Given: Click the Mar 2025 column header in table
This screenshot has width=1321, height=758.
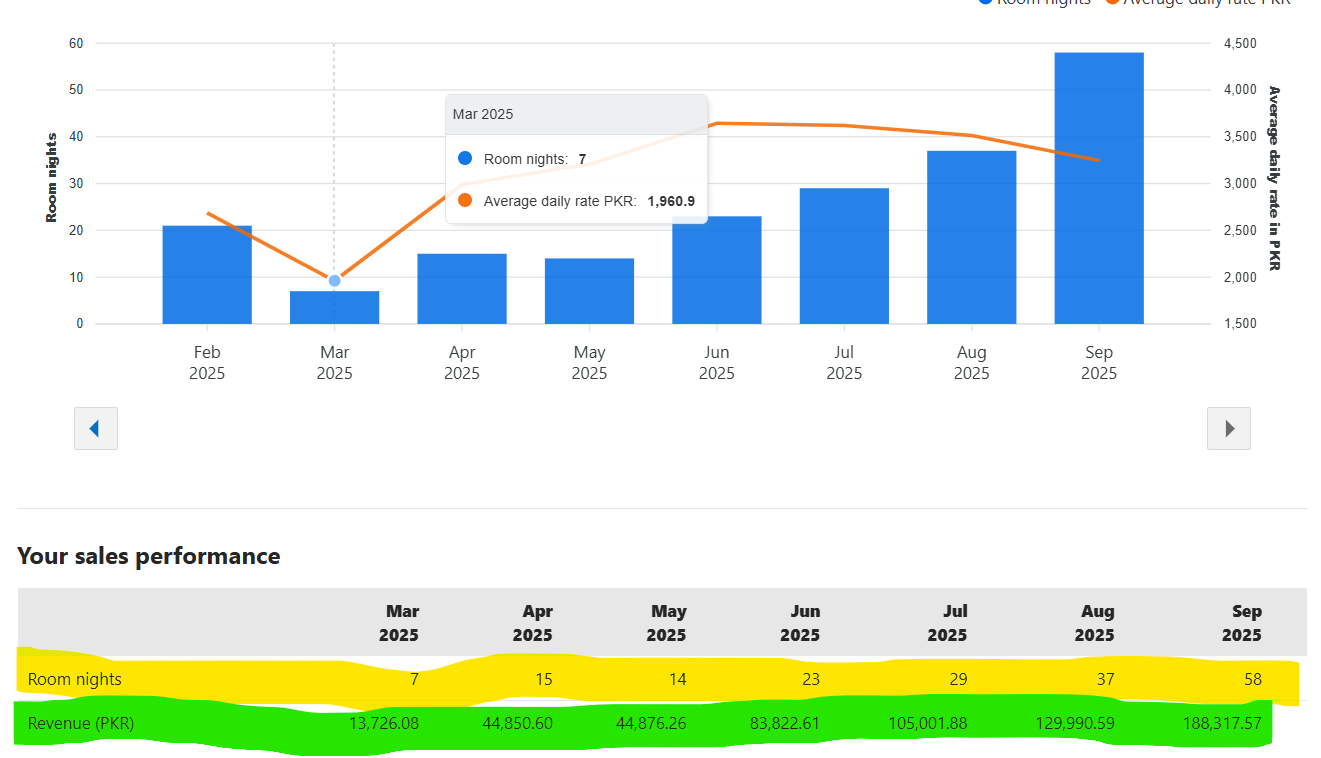Looking at the screenshot, I should (398, 623).
